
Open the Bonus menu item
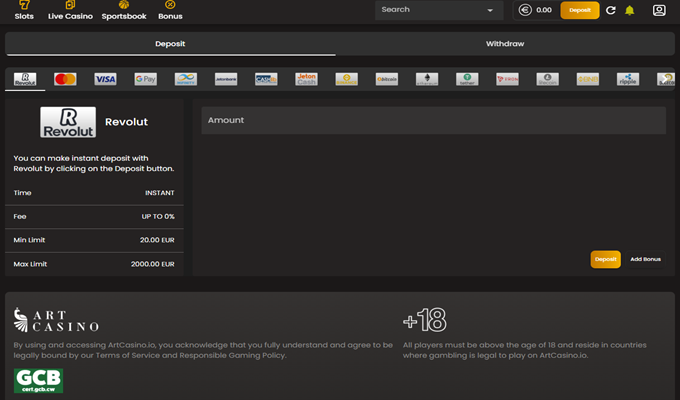(170, 11)
